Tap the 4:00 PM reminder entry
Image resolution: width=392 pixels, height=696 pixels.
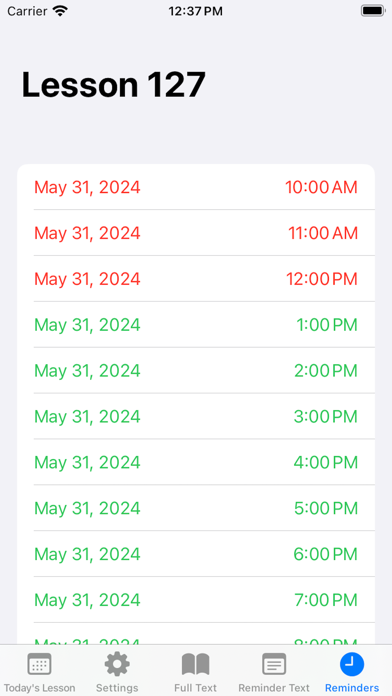pyautogui.click(x=196, y=462)
